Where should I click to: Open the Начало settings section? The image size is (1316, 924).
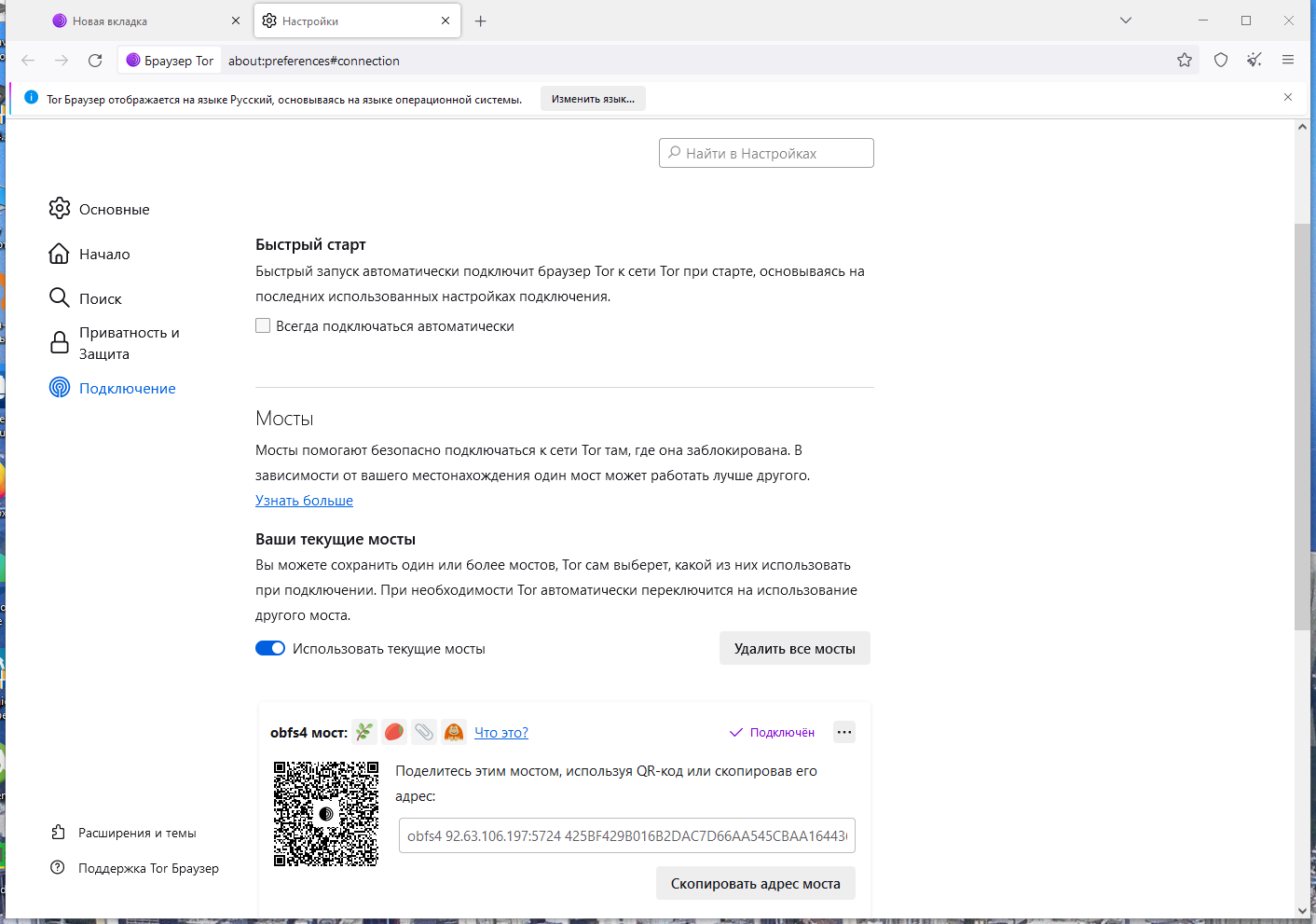[89, 254]
